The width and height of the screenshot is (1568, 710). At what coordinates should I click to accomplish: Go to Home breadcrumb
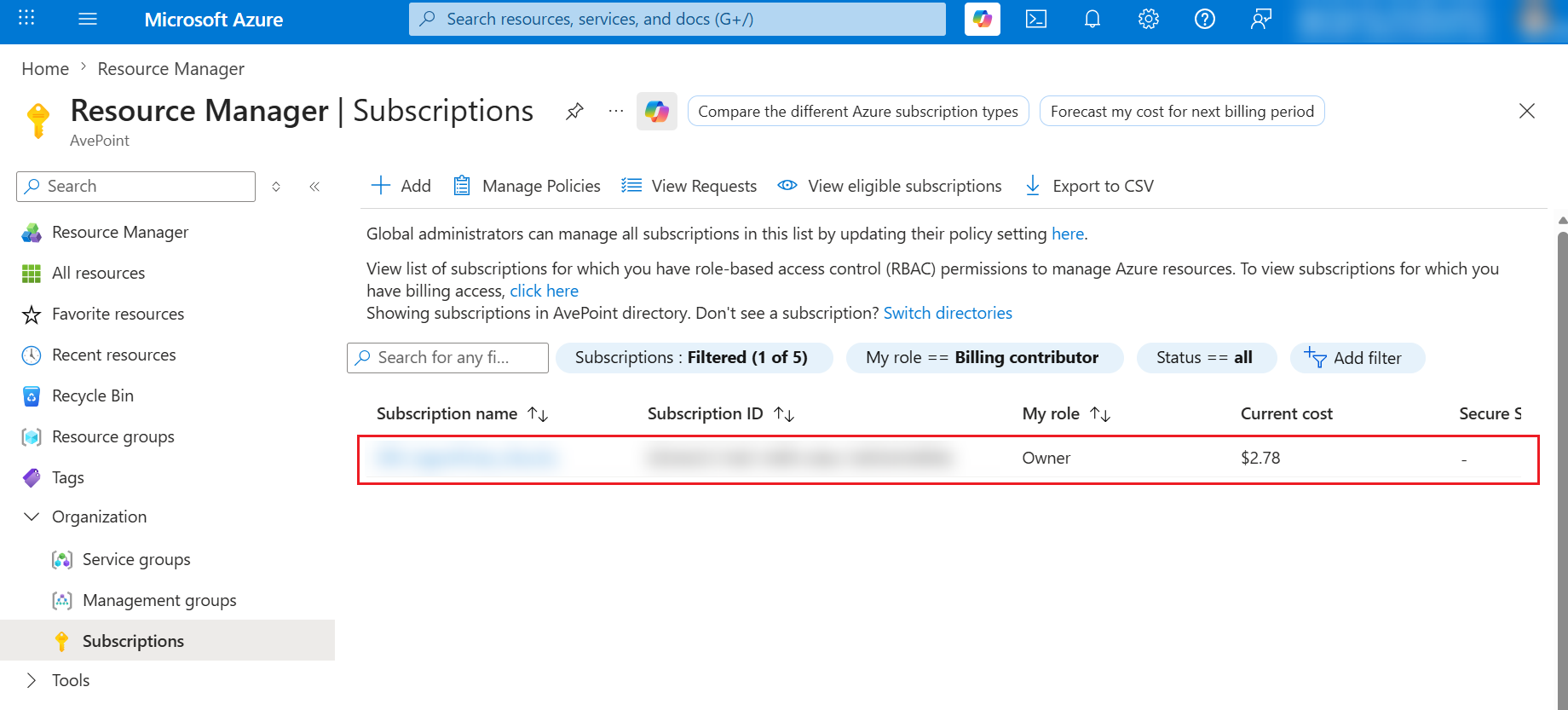point(45,69)
